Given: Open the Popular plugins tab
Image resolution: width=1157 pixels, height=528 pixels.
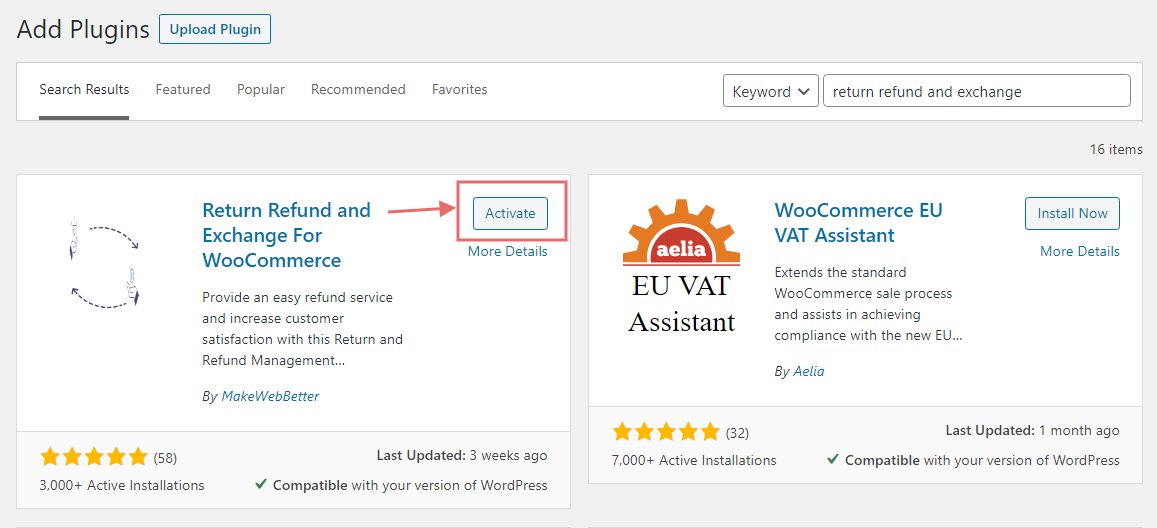Looking at the screenshot, I should click(x=260, y=89).
